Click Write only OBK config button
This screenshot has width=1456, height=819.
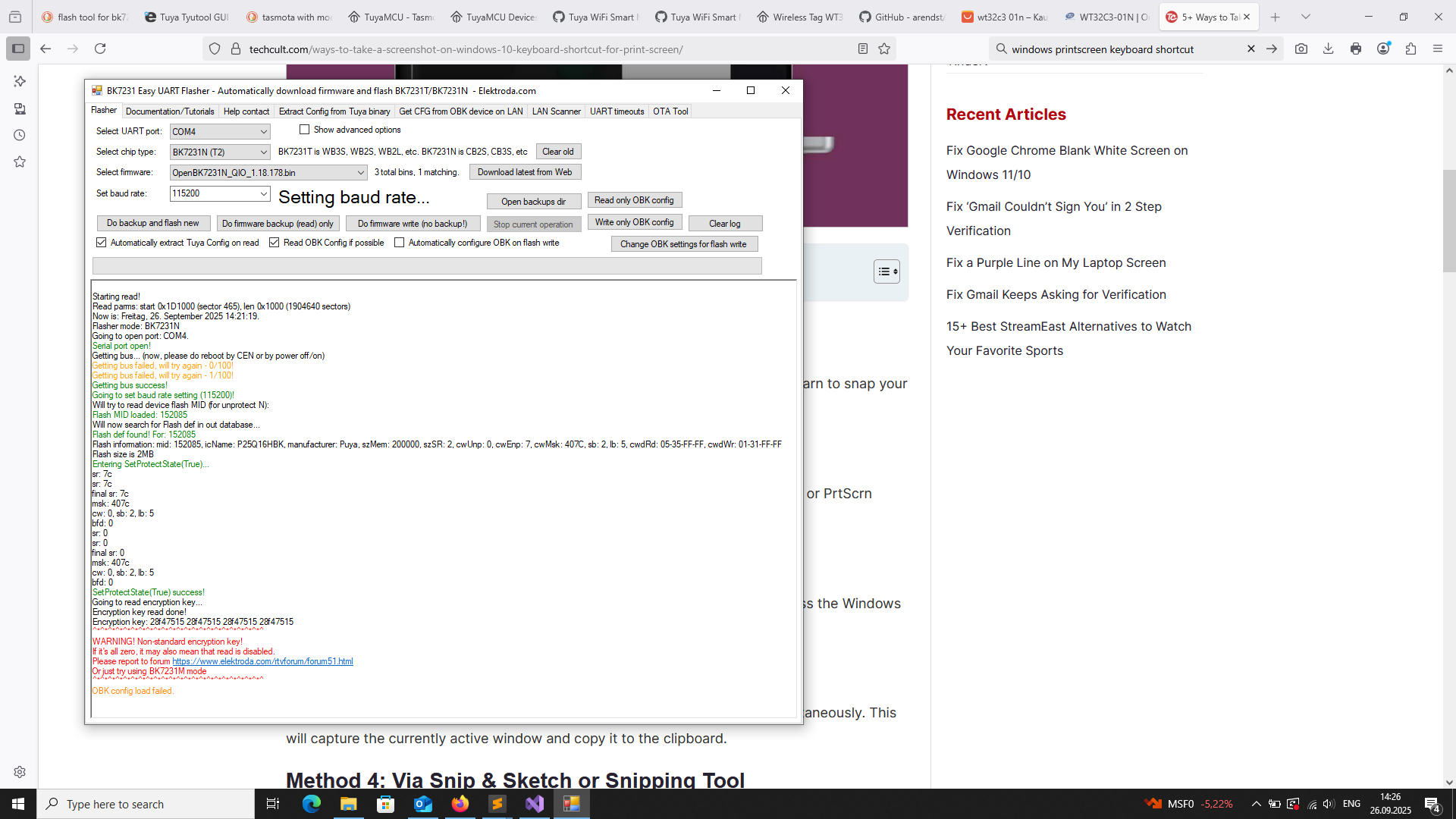(x=635, y=222)
